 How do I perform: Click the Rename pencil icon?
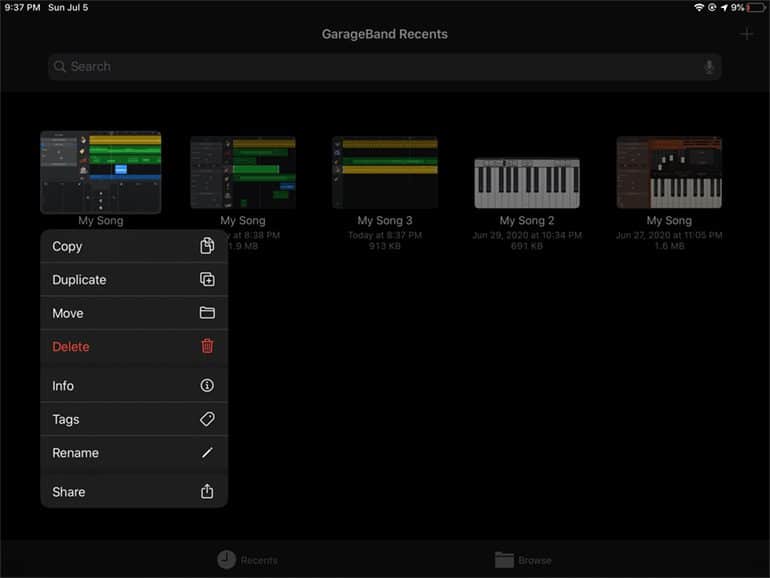point(207,453)
